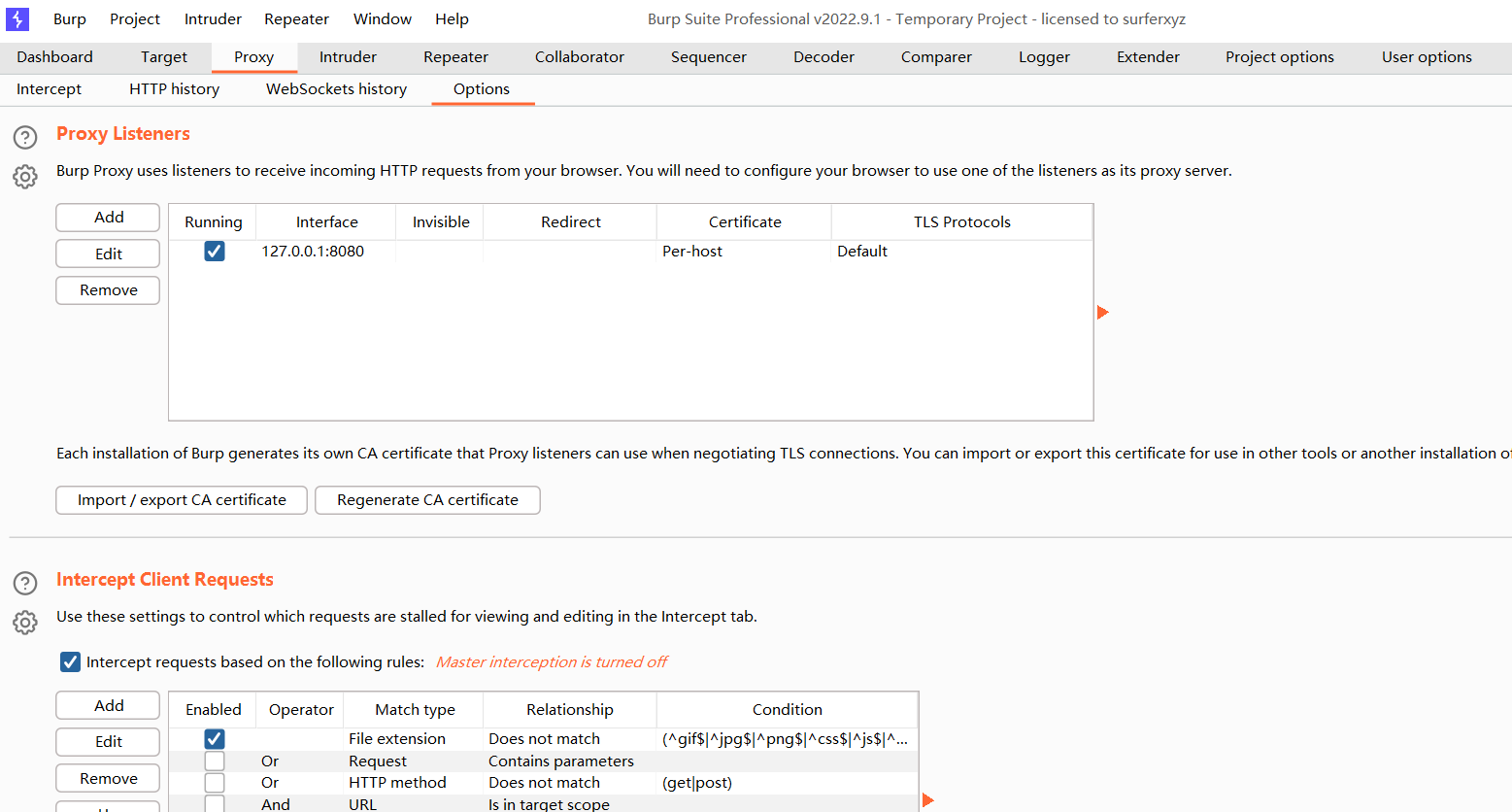
Task: Open the Proxy Listeners gear settings
Action: 25,177
